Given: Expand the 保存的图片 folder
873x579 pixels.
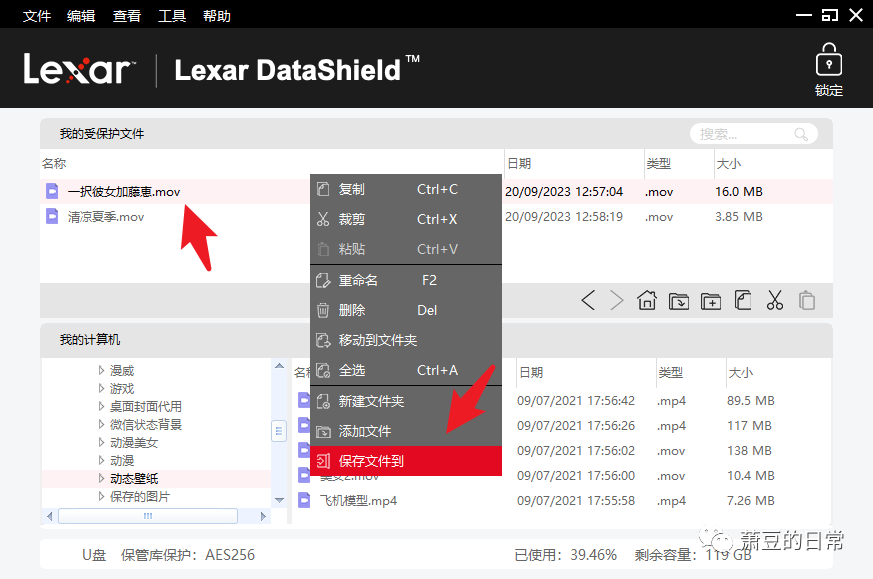Looking at the screenshot, I should point(101,496).
